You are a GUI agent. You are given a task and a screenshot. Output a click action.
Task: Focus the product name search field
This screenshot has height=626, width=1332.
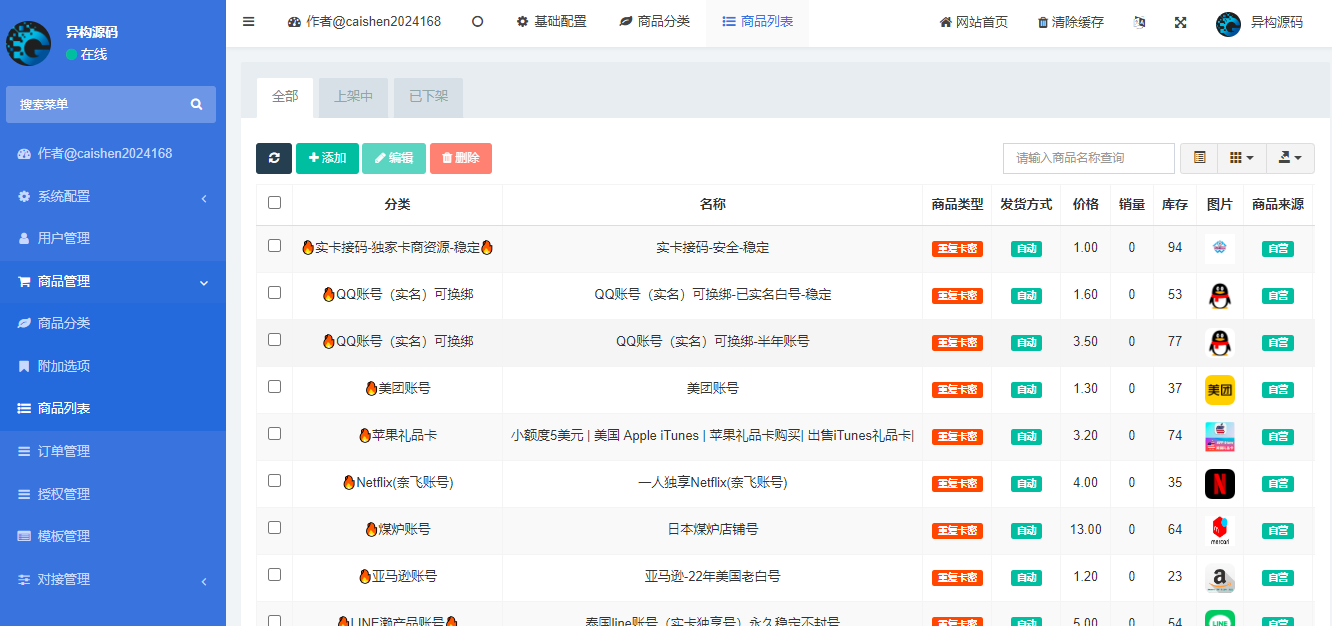click(1088, 158)
